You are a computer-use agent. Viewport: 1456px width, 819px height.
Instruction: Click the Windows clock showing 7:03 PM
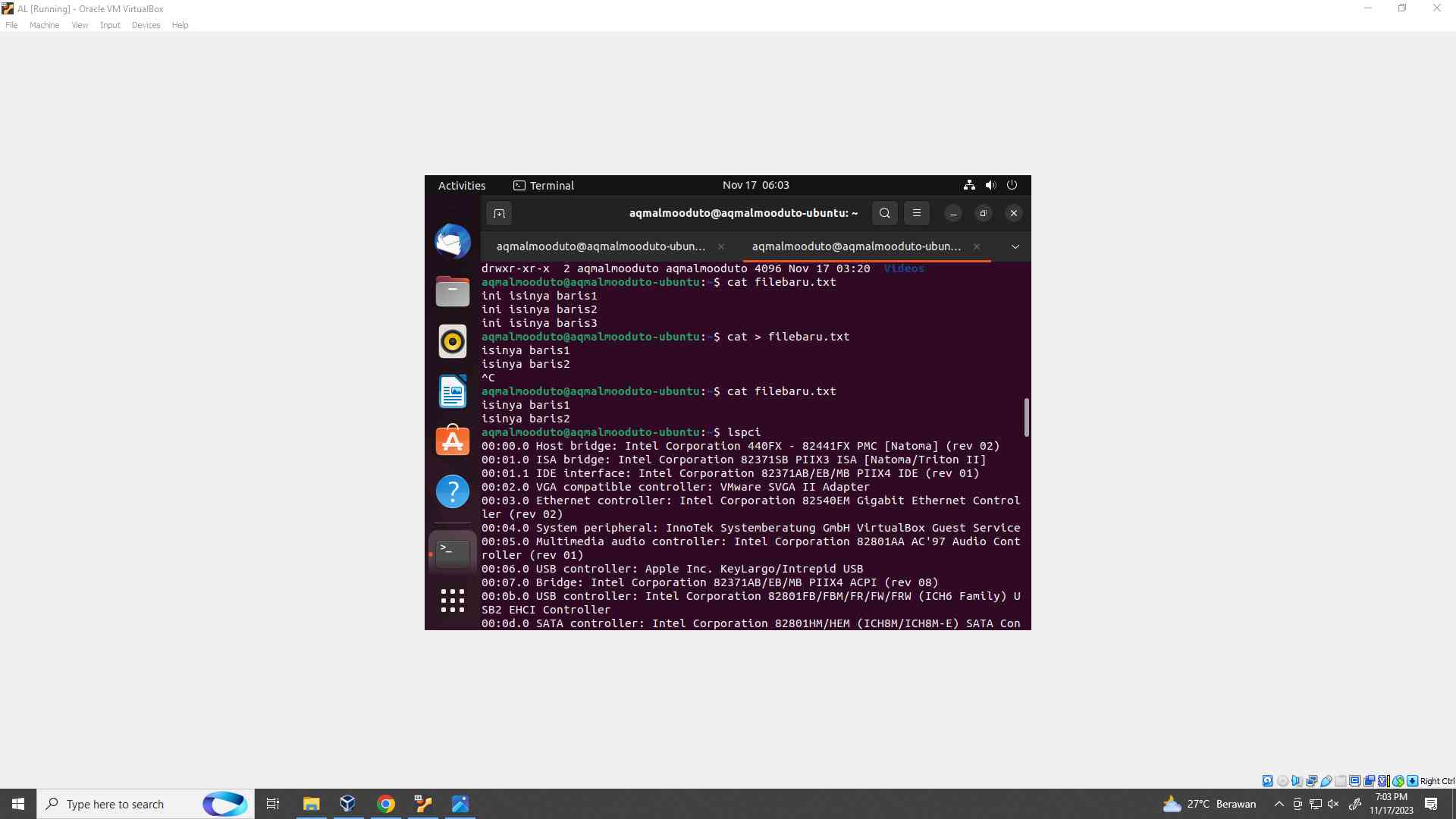click(x=1392, y=804)
